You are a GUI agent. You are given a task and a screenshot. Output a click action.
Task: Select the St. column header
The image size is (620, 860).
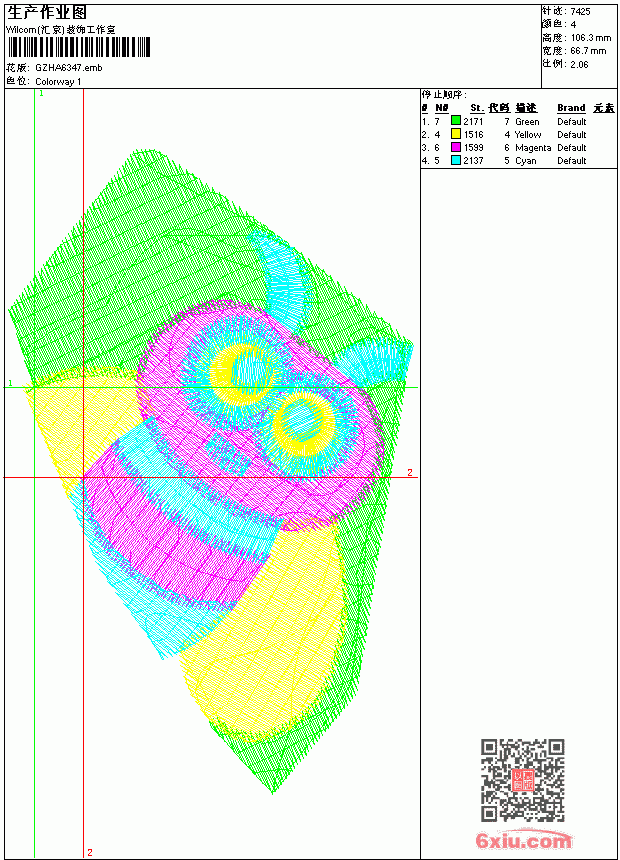[x=477, y=108]
